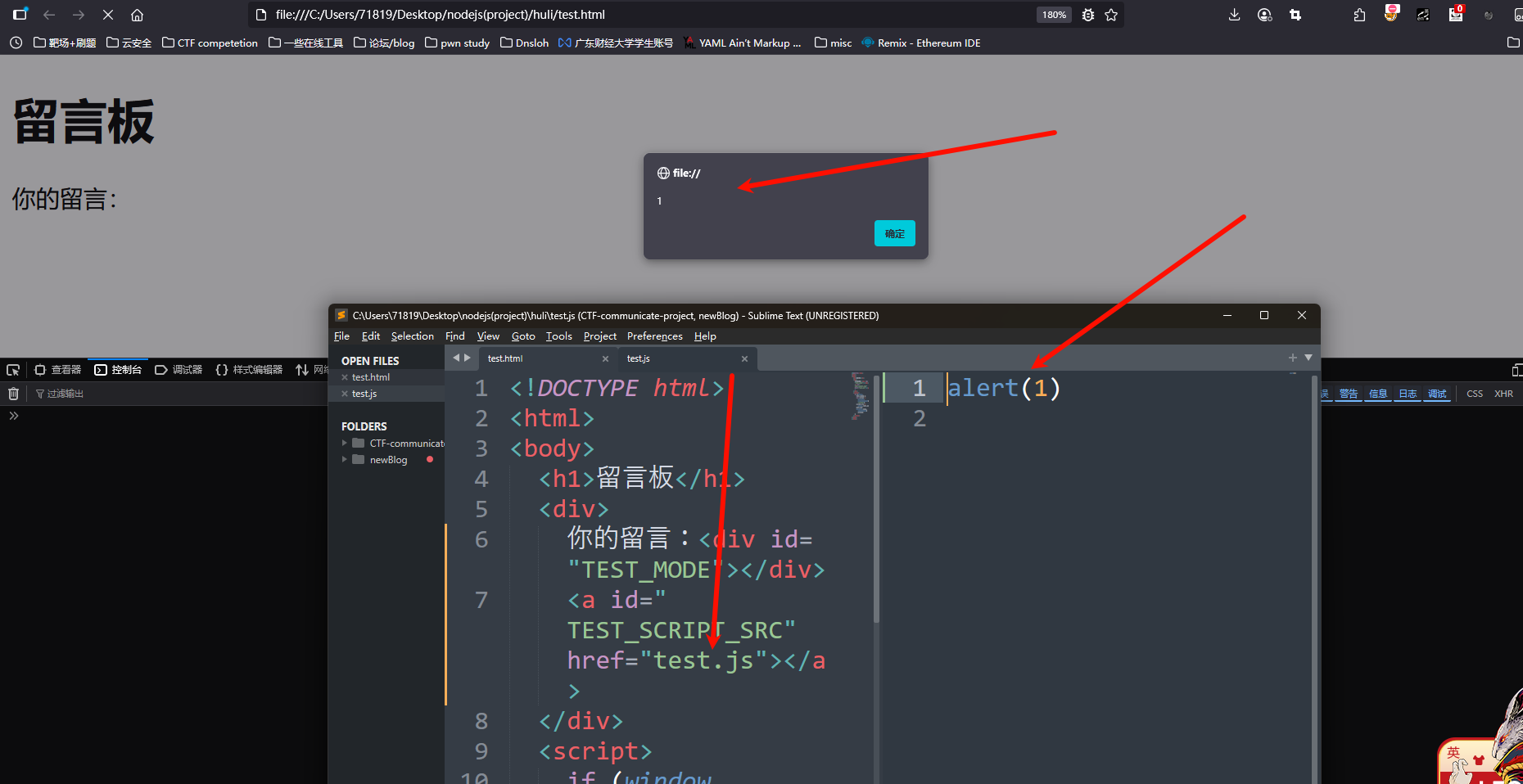Open the 论坛/blog bookmark folder

click(384, 43)
